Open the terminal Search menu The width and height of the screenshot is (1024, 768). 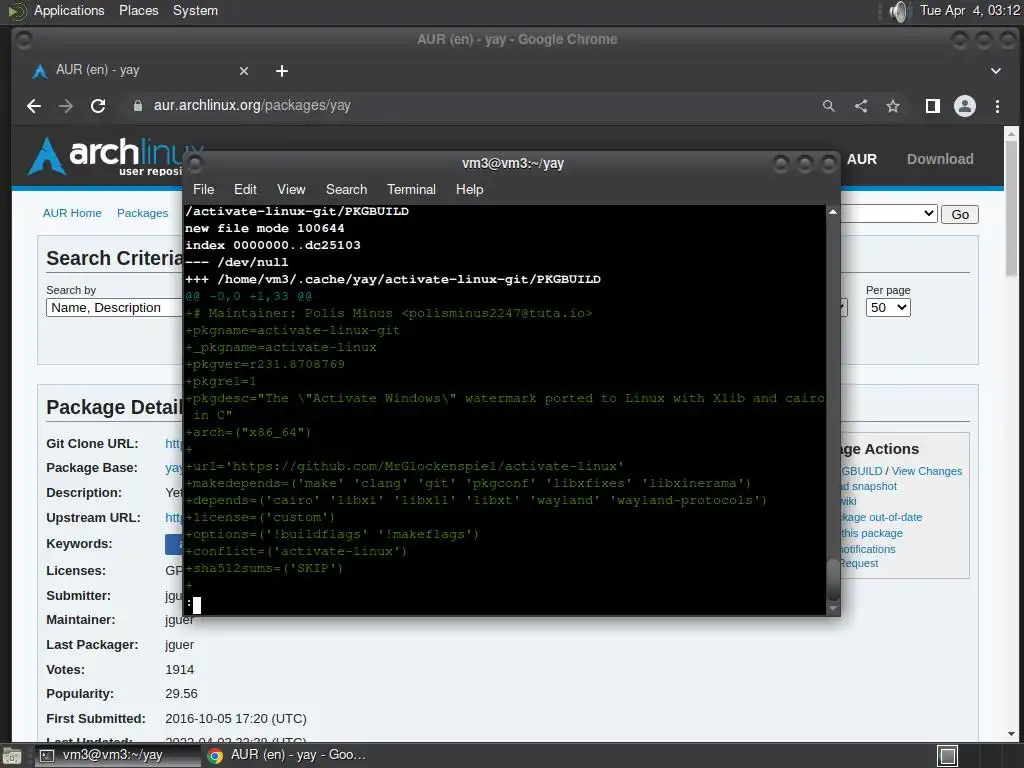tap(346, 189)
